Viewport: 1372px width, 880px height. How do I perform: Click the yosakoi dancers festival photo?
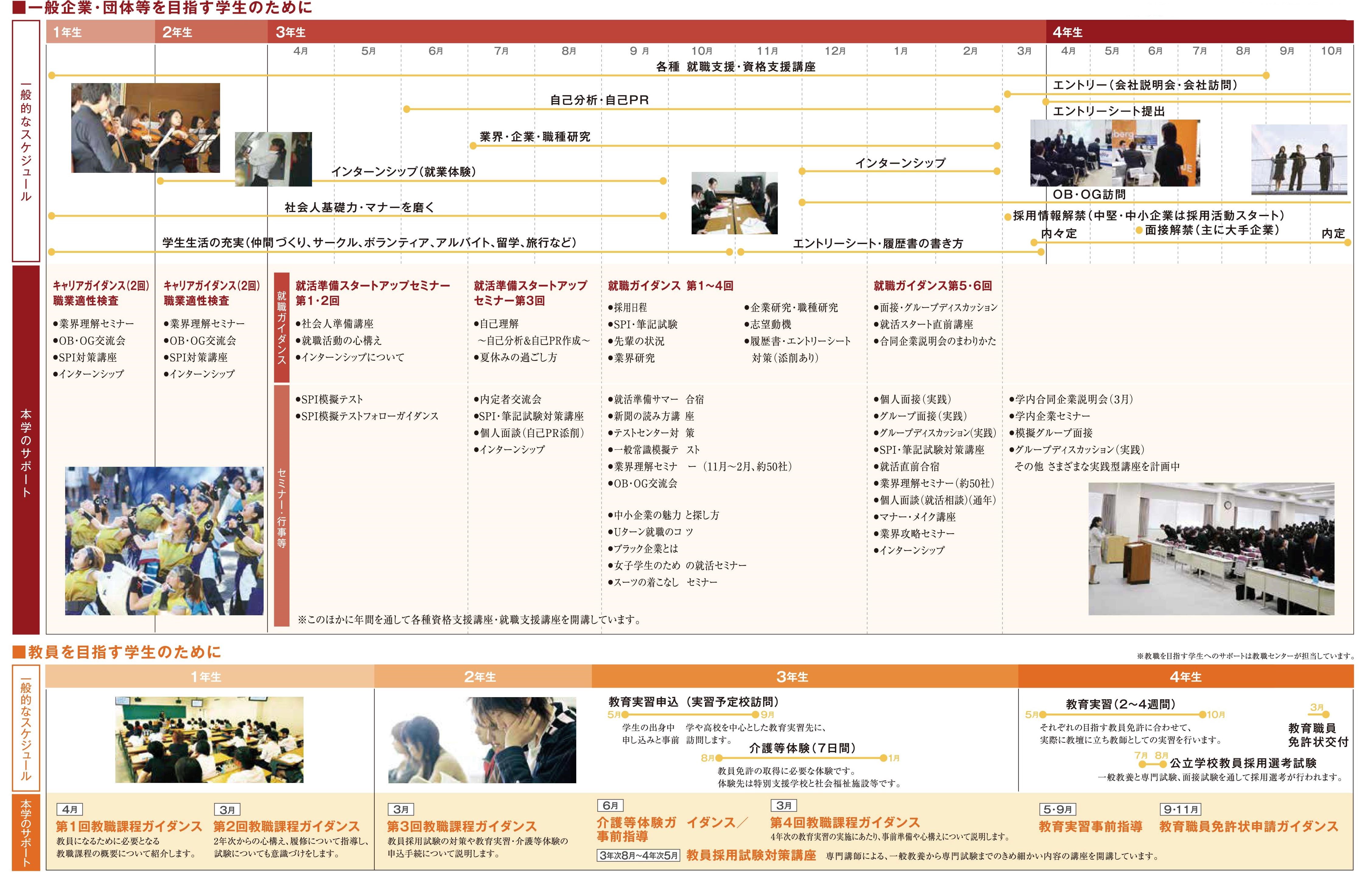164,541
